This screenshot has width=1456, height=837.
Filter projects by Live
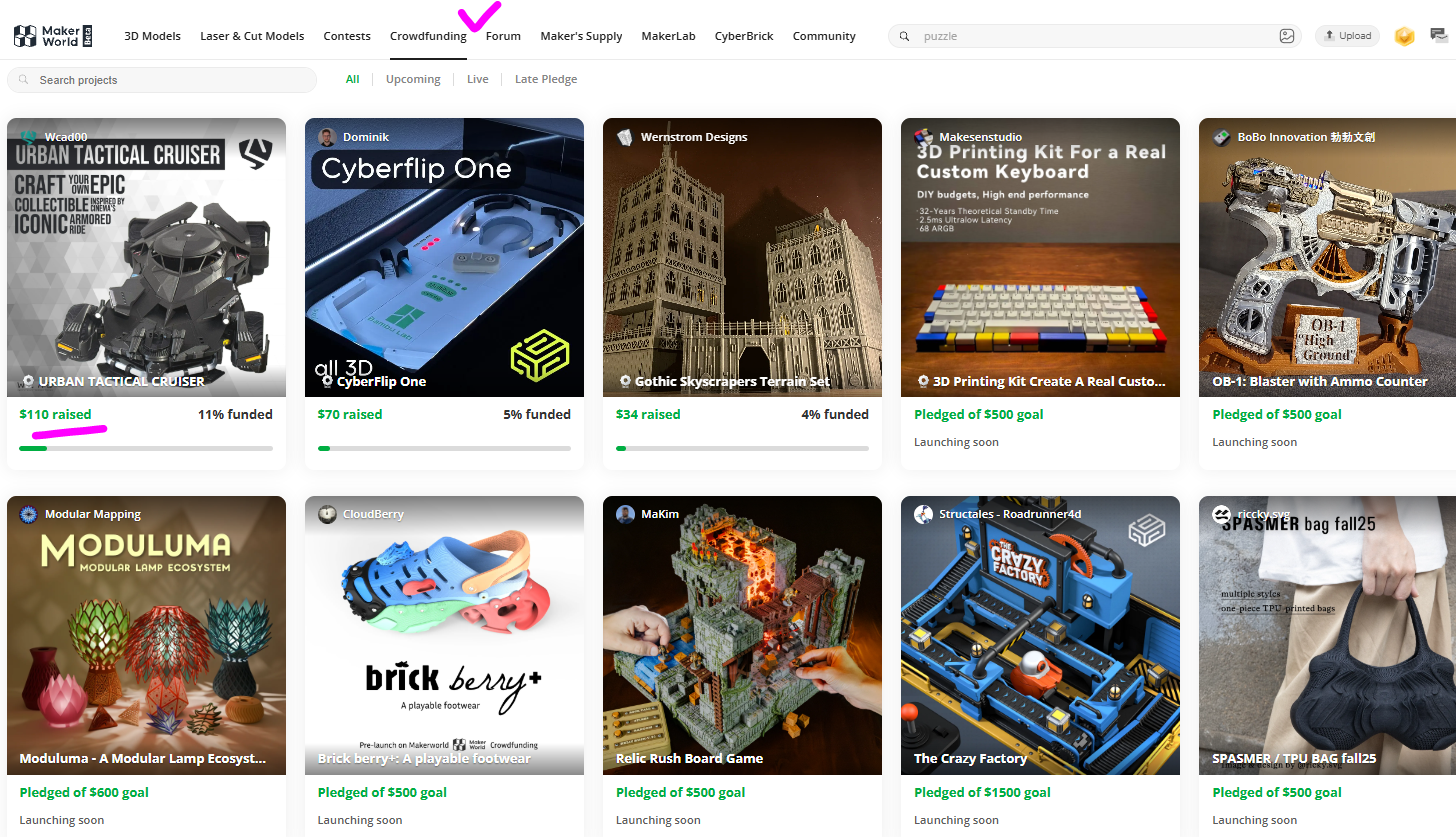point(478,79)
